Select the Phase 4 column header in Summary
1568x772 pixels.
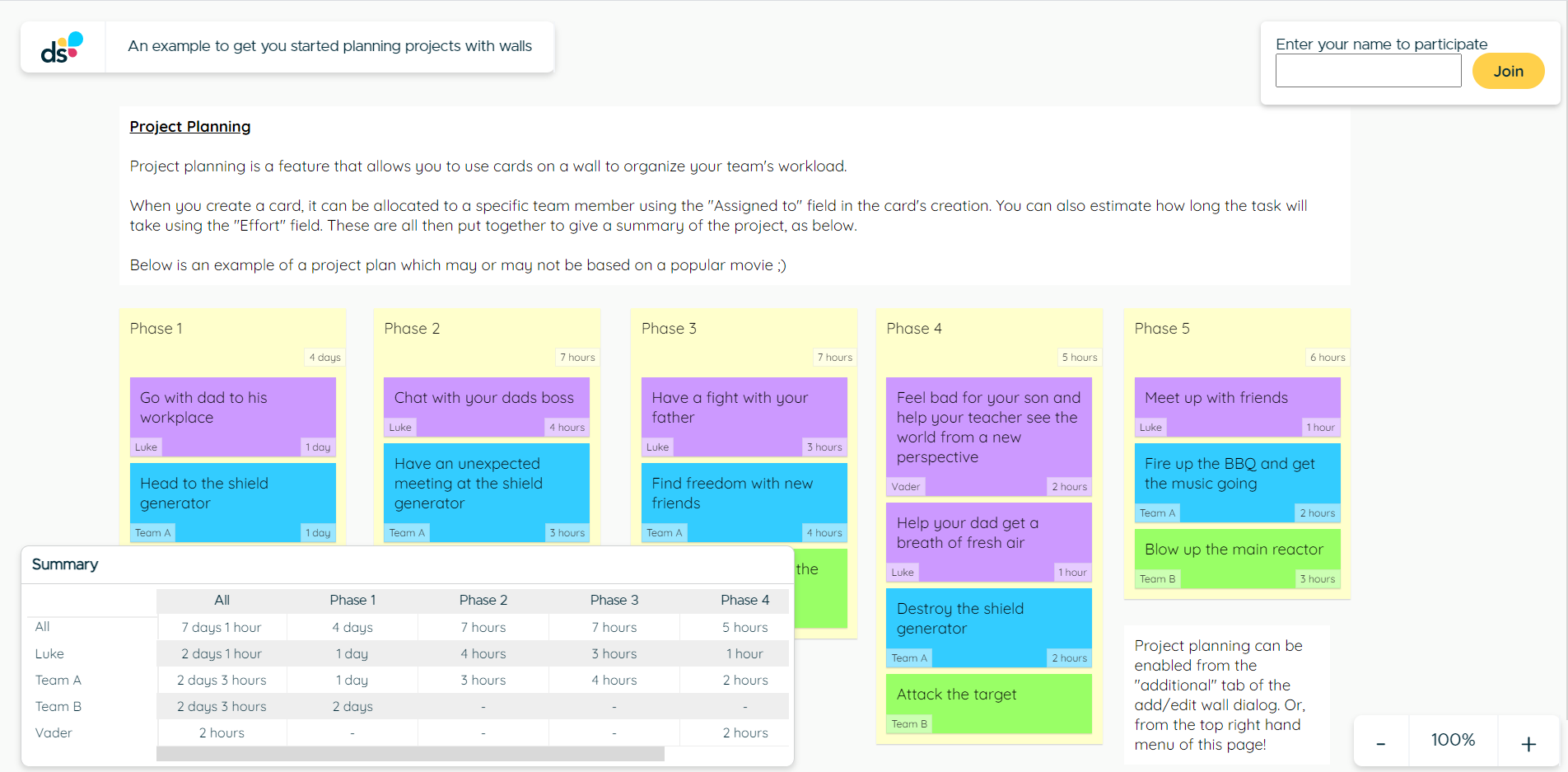pos(744,600)
